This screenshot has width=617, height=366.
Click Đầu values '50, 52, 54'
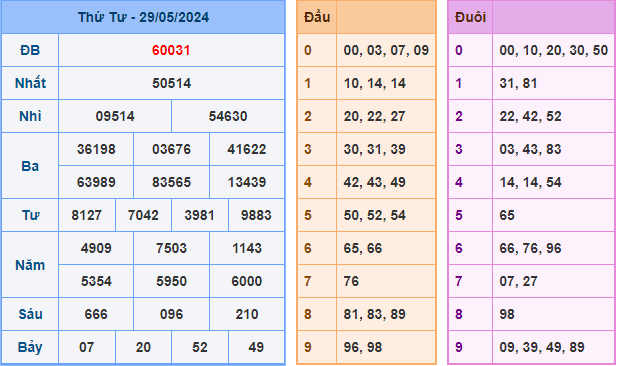pos(375,216)
